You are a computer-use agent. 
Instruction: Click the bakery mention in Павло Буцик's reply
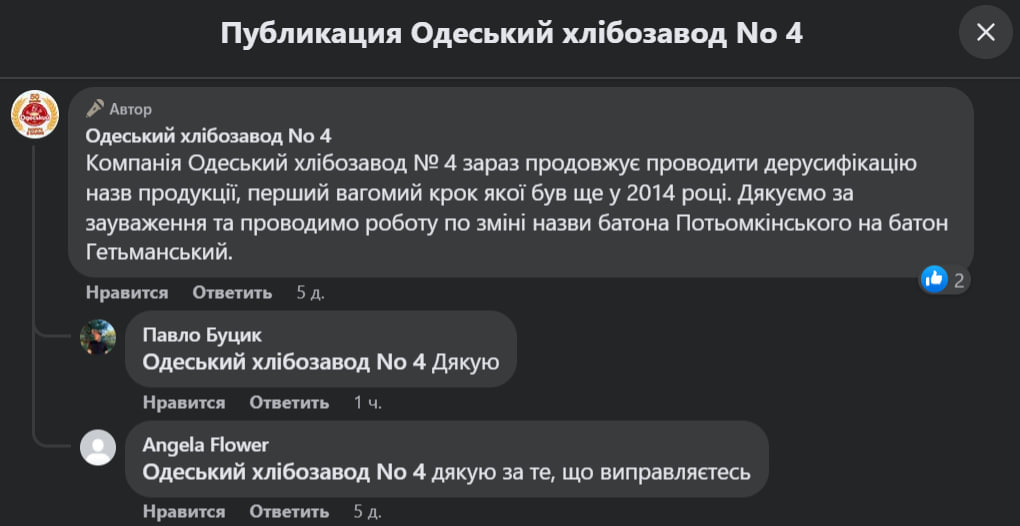click(x=284, y=362)
